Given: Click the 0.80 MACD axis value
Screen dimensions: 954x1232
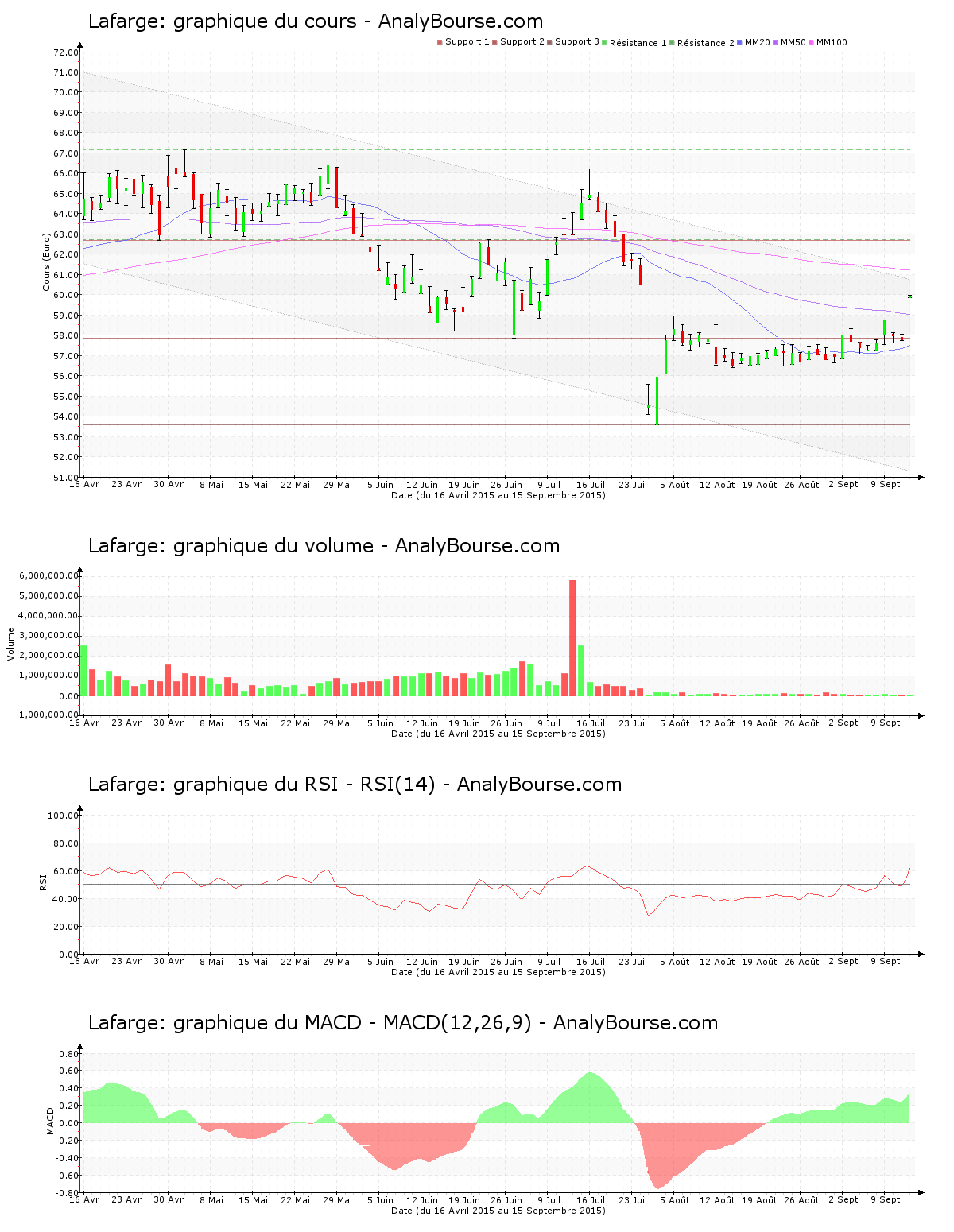Looking at the screenshot, I should [x=69, y=1054].
